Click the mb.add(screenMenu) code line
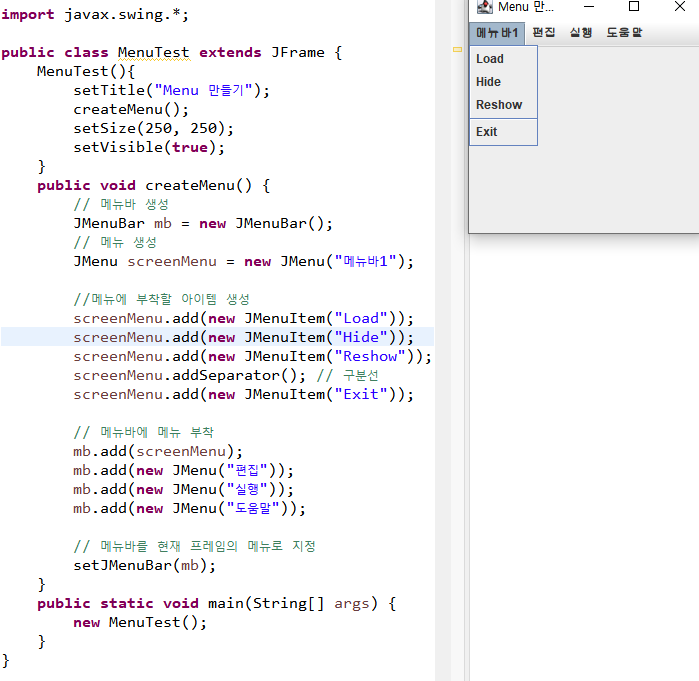 (158, 451)
